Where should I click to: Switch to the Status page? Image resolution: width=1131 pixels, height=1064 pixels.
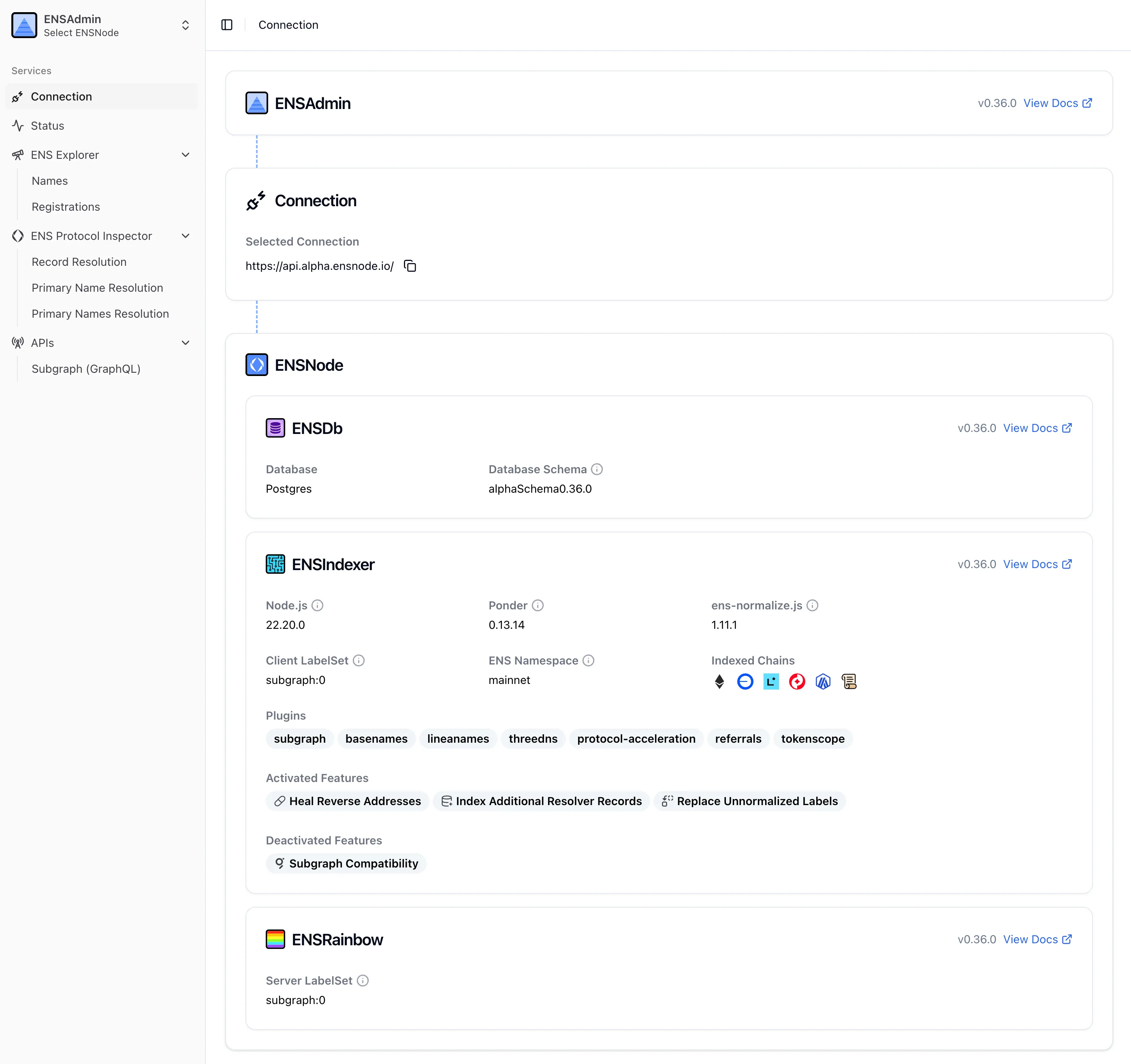pyautogui.click(x=47, y=125)
